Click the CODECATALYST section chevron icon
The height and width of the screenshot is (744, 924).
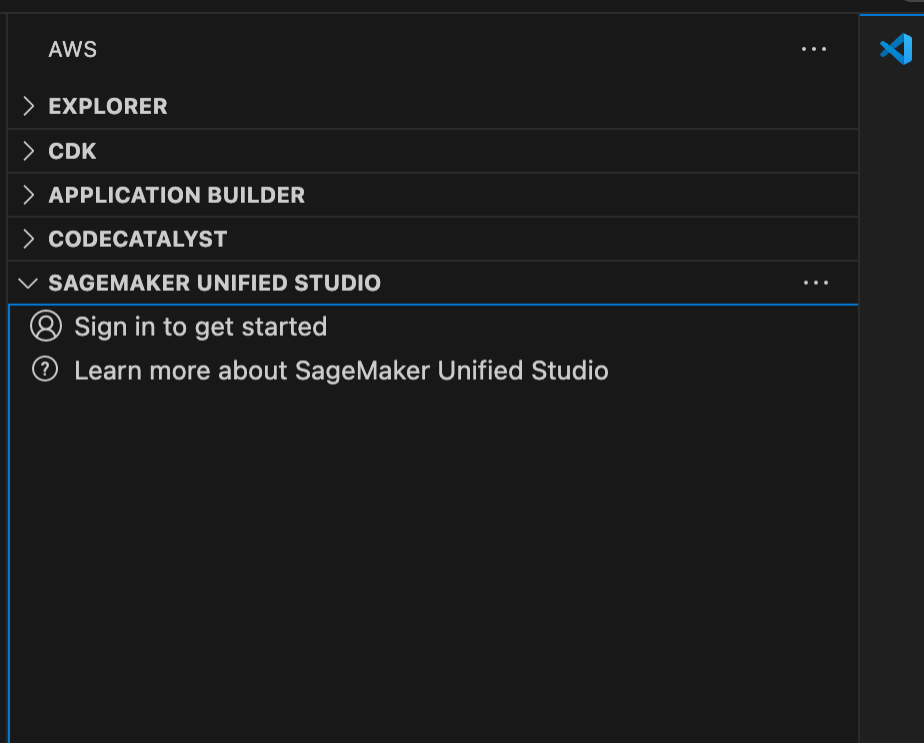(29, 239)
